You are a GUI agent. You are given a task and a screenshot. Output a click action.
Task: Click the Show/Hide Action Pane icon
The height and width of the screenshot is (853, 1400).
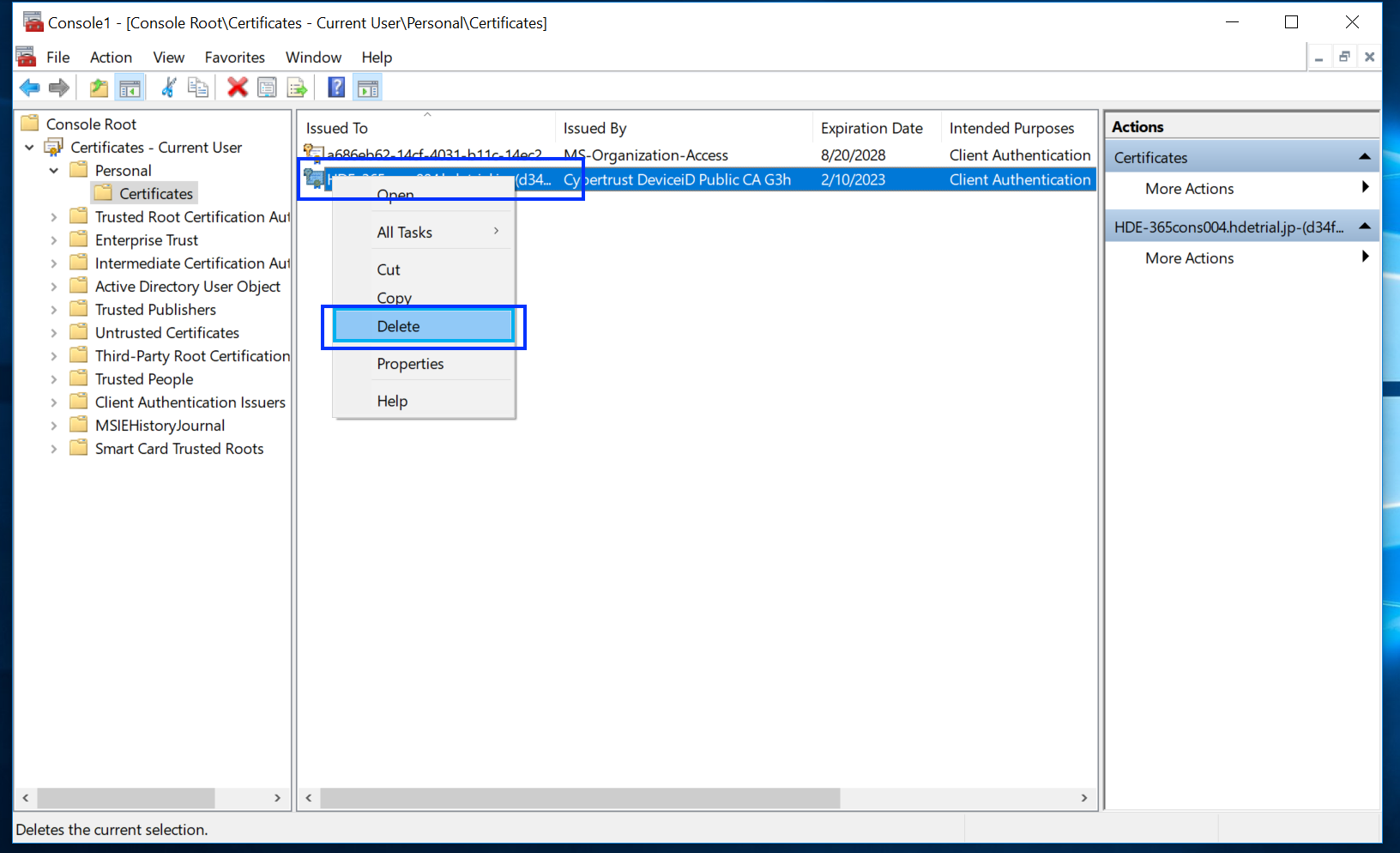[x=368, y=88]
